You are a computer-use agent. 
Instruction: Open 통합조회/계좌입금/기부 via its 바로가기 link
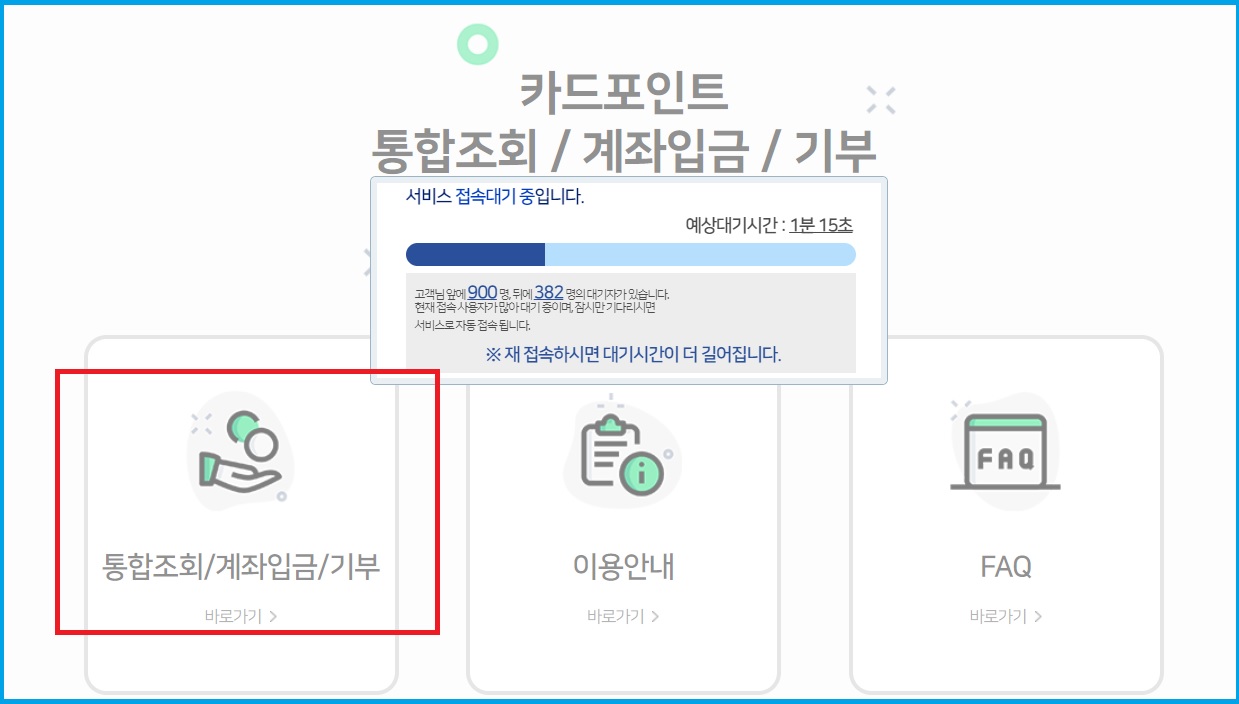[240, 617]
